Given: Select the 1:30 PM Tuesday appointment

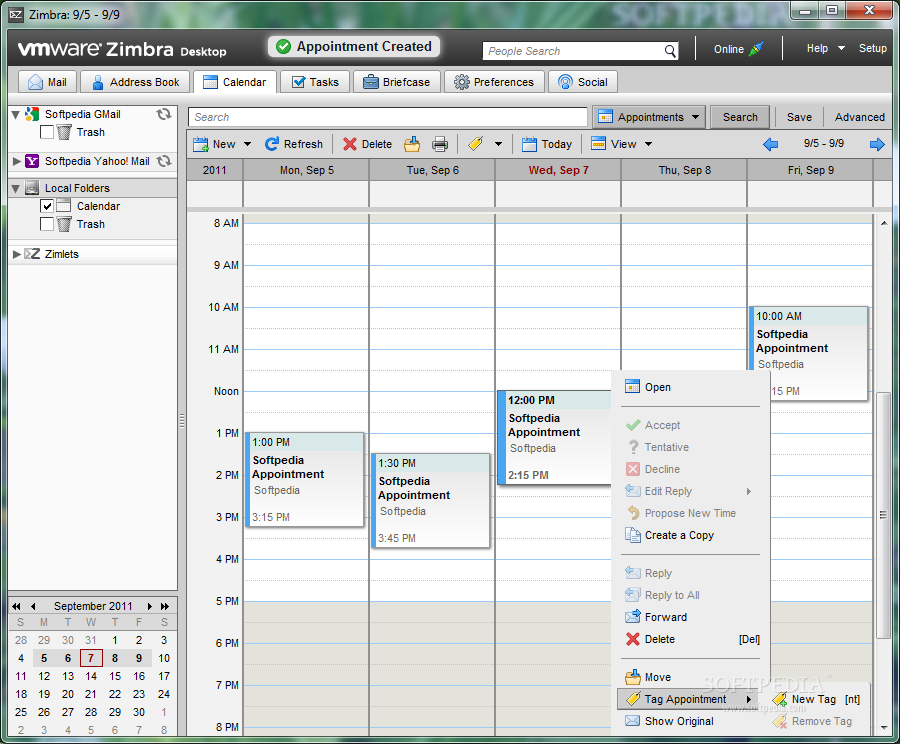Looking at the screenshot, I should pos(430,501).
